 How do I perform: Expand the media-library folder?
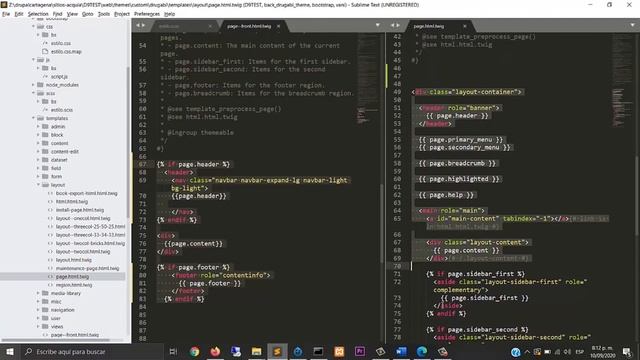click(x=38, y=293)
